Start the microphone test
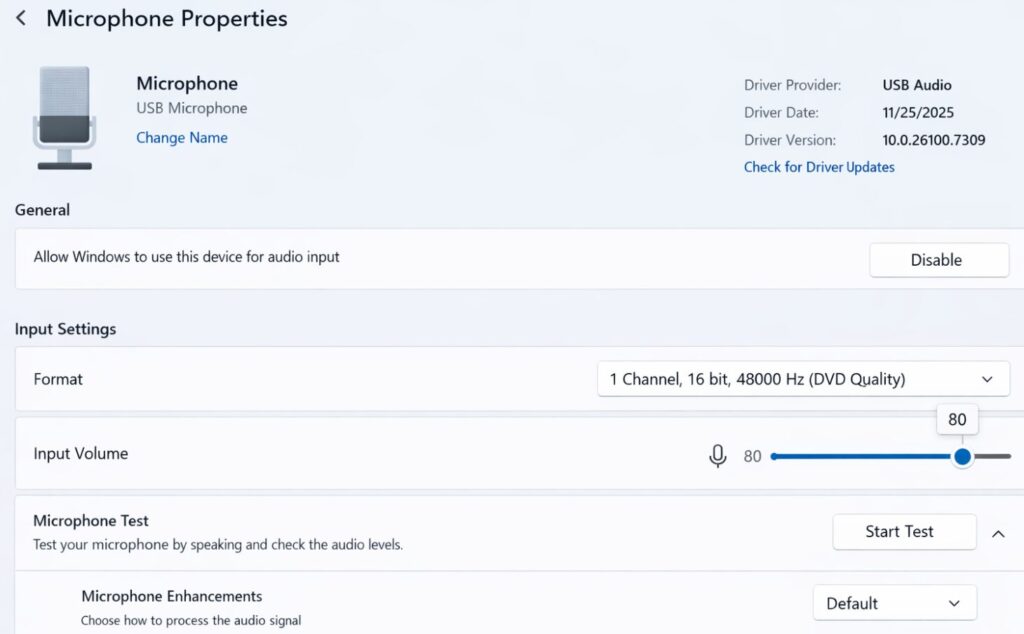Viewport: 1024px width, 634px height. click(903, 531)
